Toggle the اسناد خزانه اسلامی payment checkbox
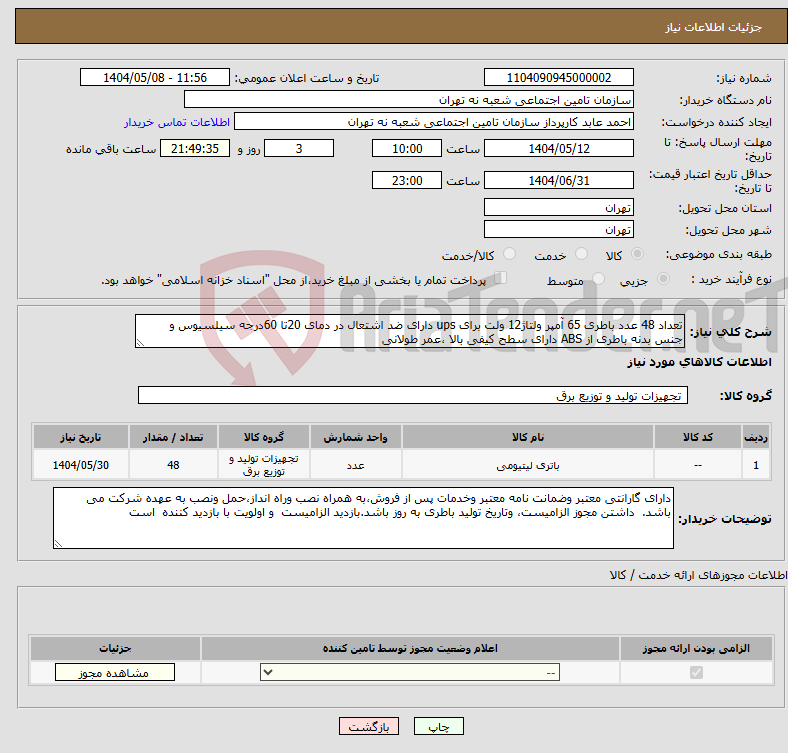Image resolution: width=788 pixels, height=753 pixels. click(x=502, y=279)
